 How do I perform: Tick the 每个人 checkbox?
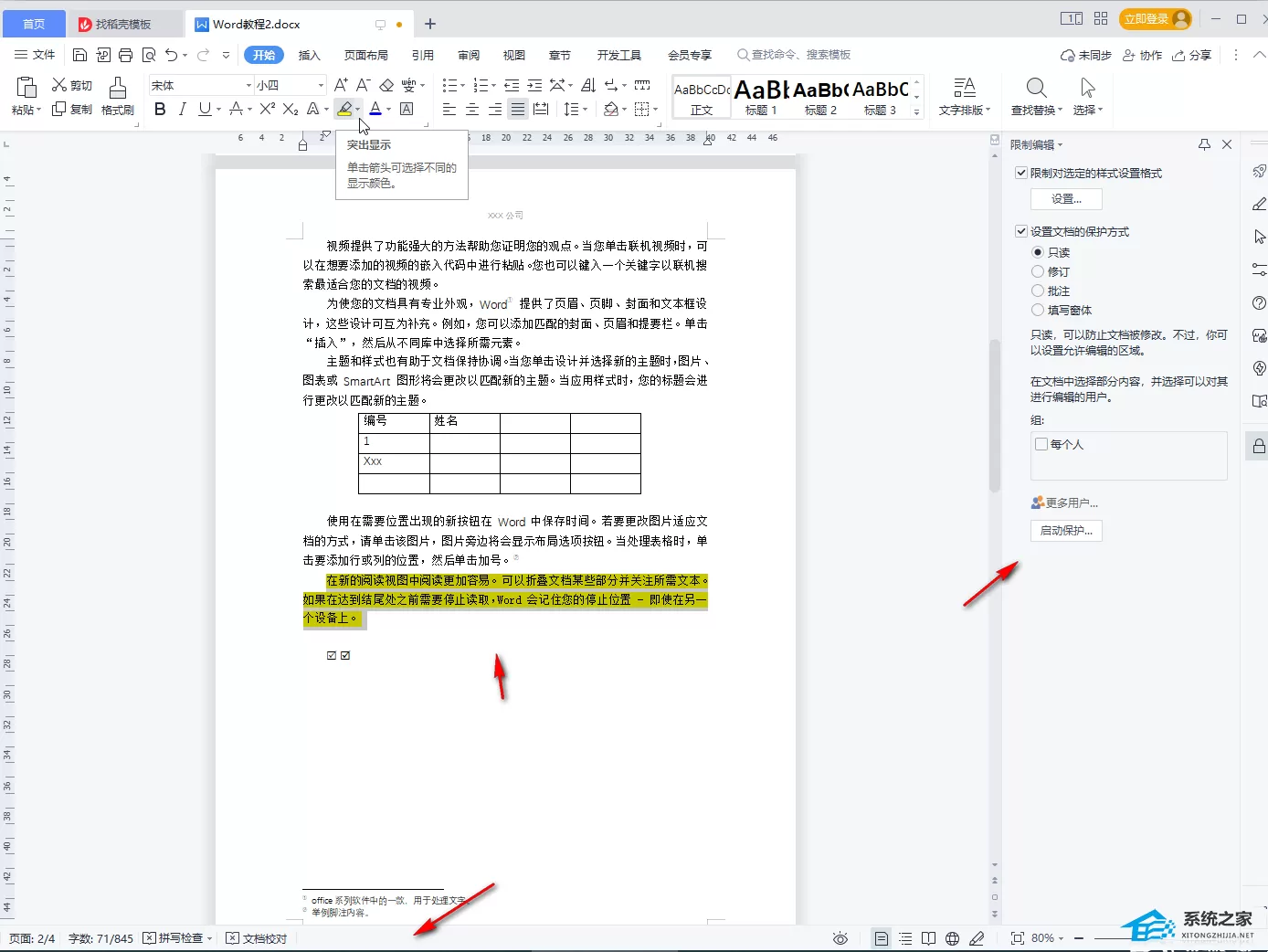[x=1041, y=444]
